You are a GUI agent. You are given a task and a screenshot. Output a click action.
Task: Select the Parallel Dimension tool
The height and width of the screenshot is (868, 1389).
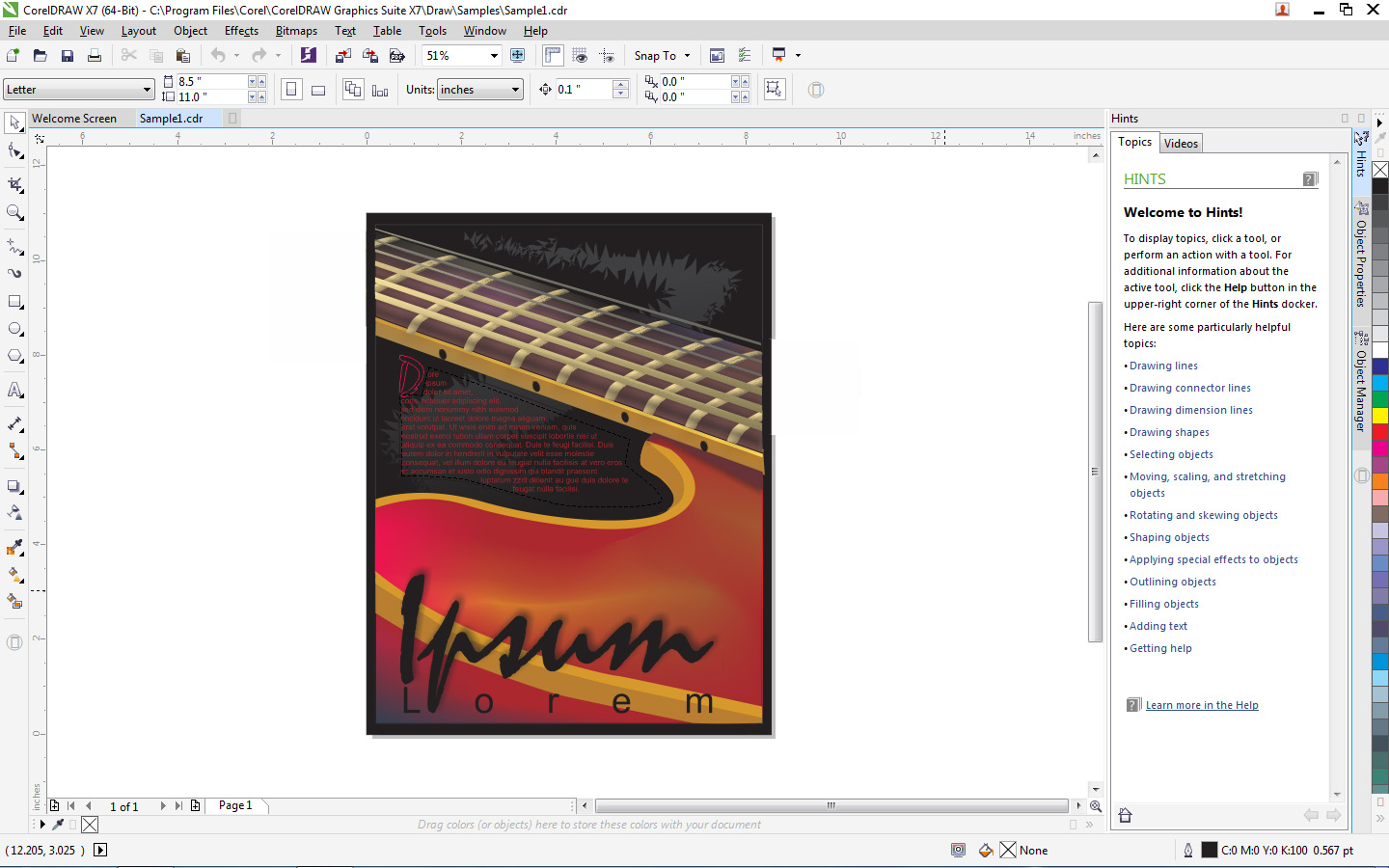[x=14, y=423]
